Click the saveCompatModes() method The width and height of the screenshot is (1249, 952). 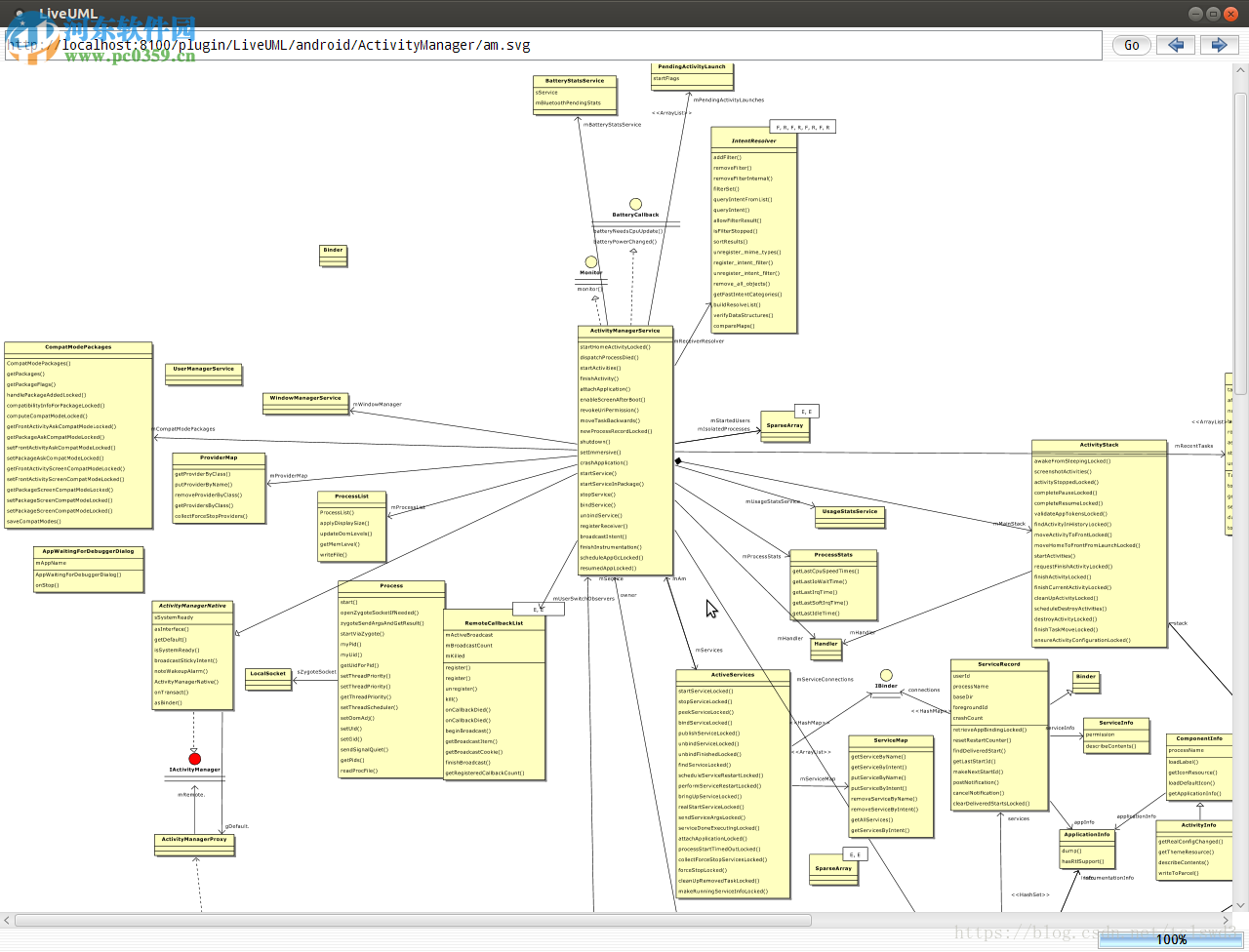(34, 522)
